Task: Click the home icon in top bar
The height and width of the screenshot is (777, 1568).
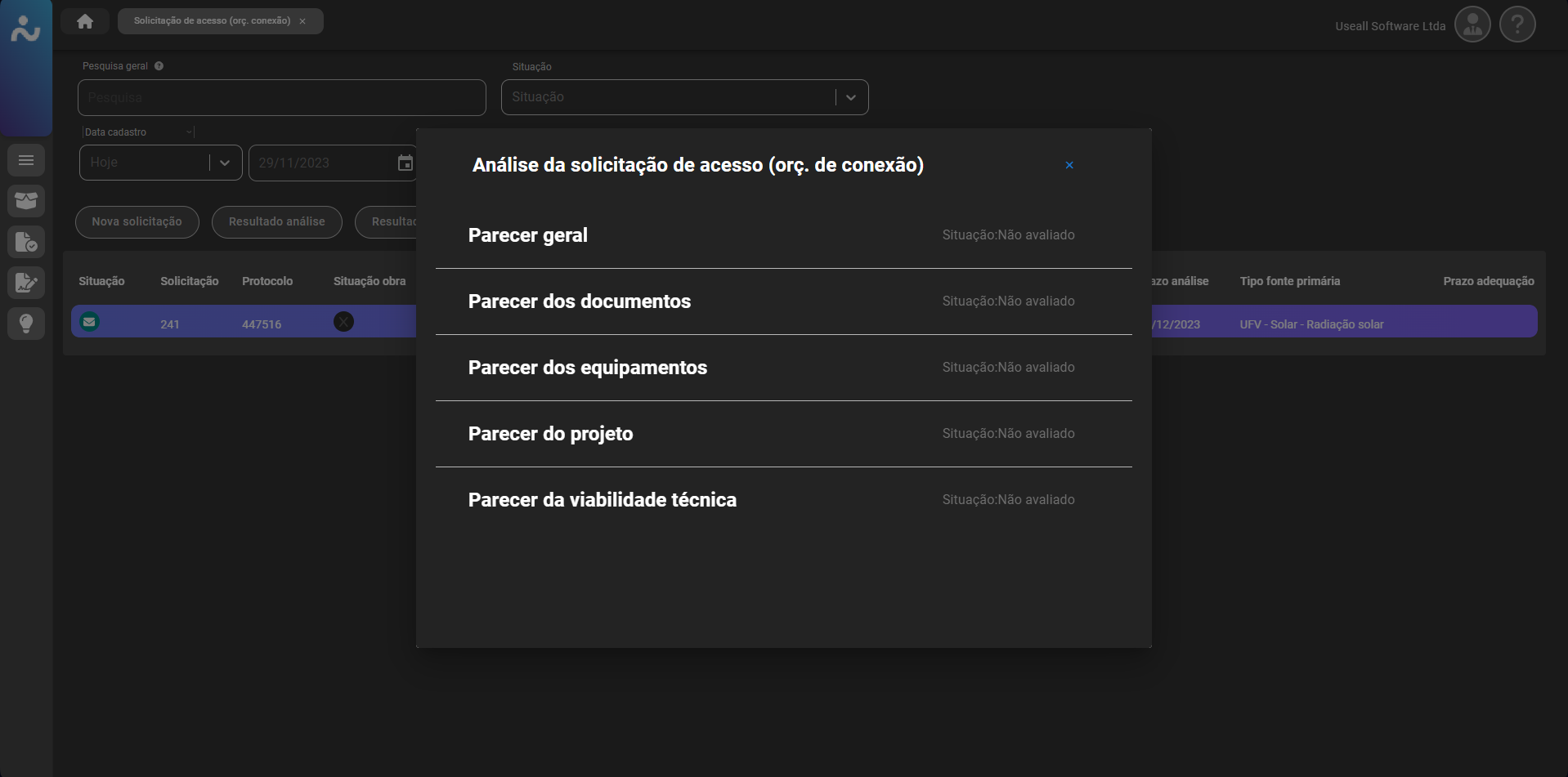Action: [x=85, y=21]
